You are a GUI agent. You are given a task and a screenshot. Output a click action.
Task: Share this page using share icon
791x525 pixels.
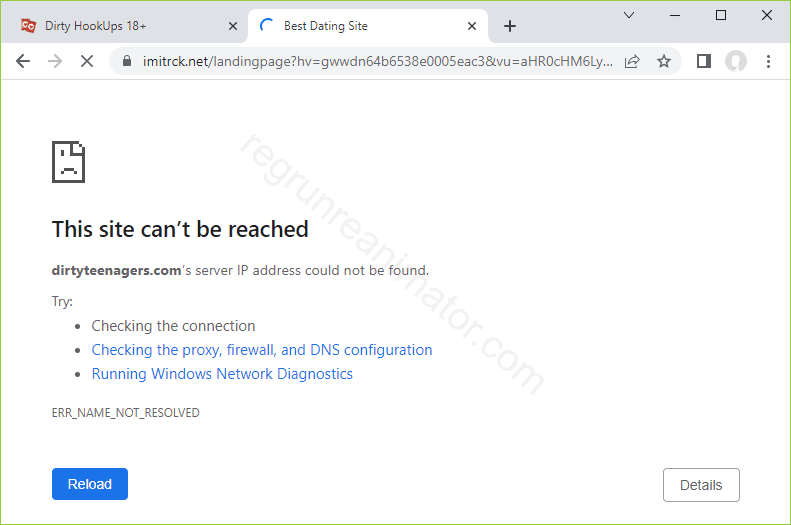pos(632,61)
